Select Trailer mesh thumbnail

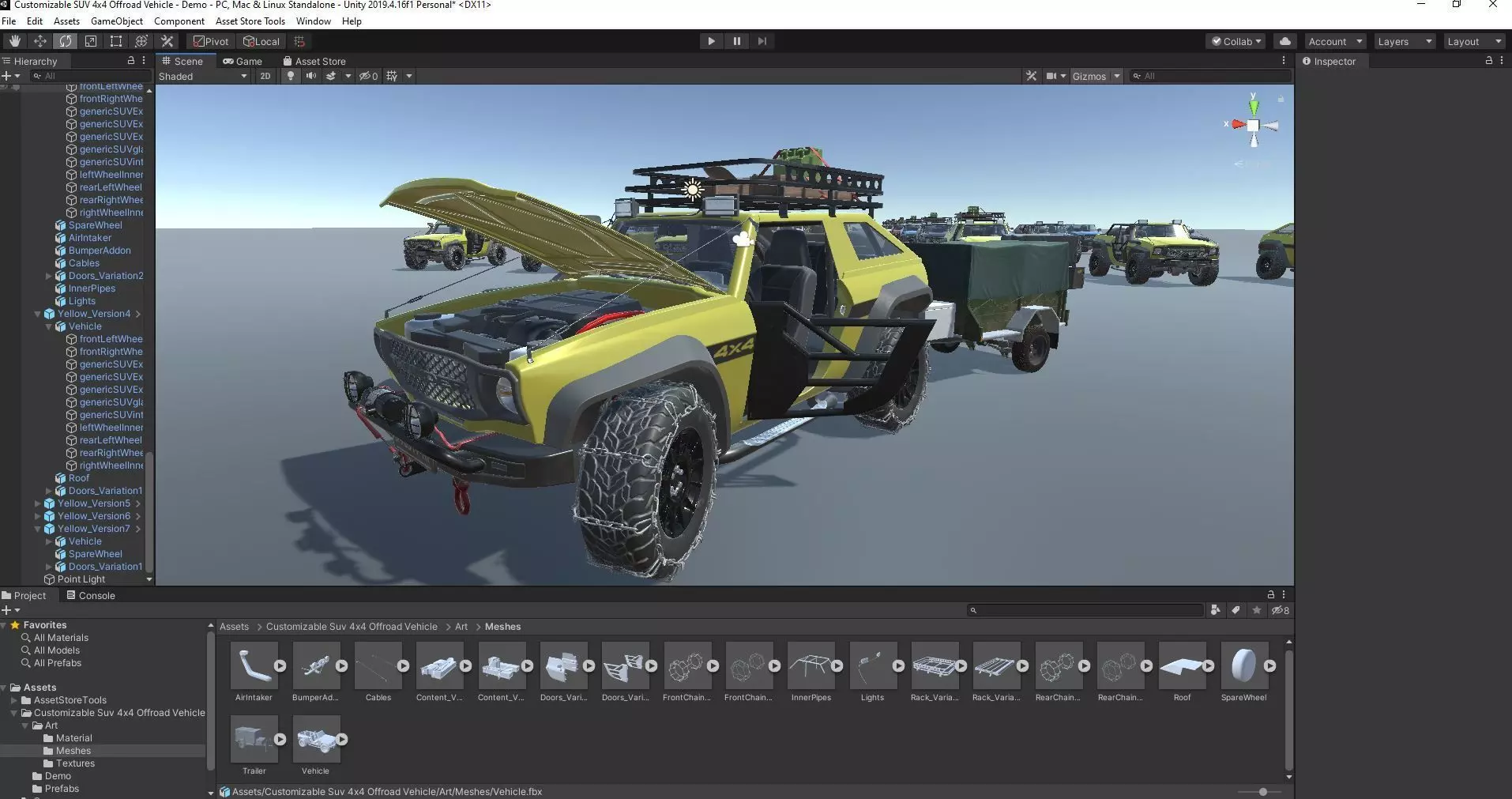coord(254,739)
